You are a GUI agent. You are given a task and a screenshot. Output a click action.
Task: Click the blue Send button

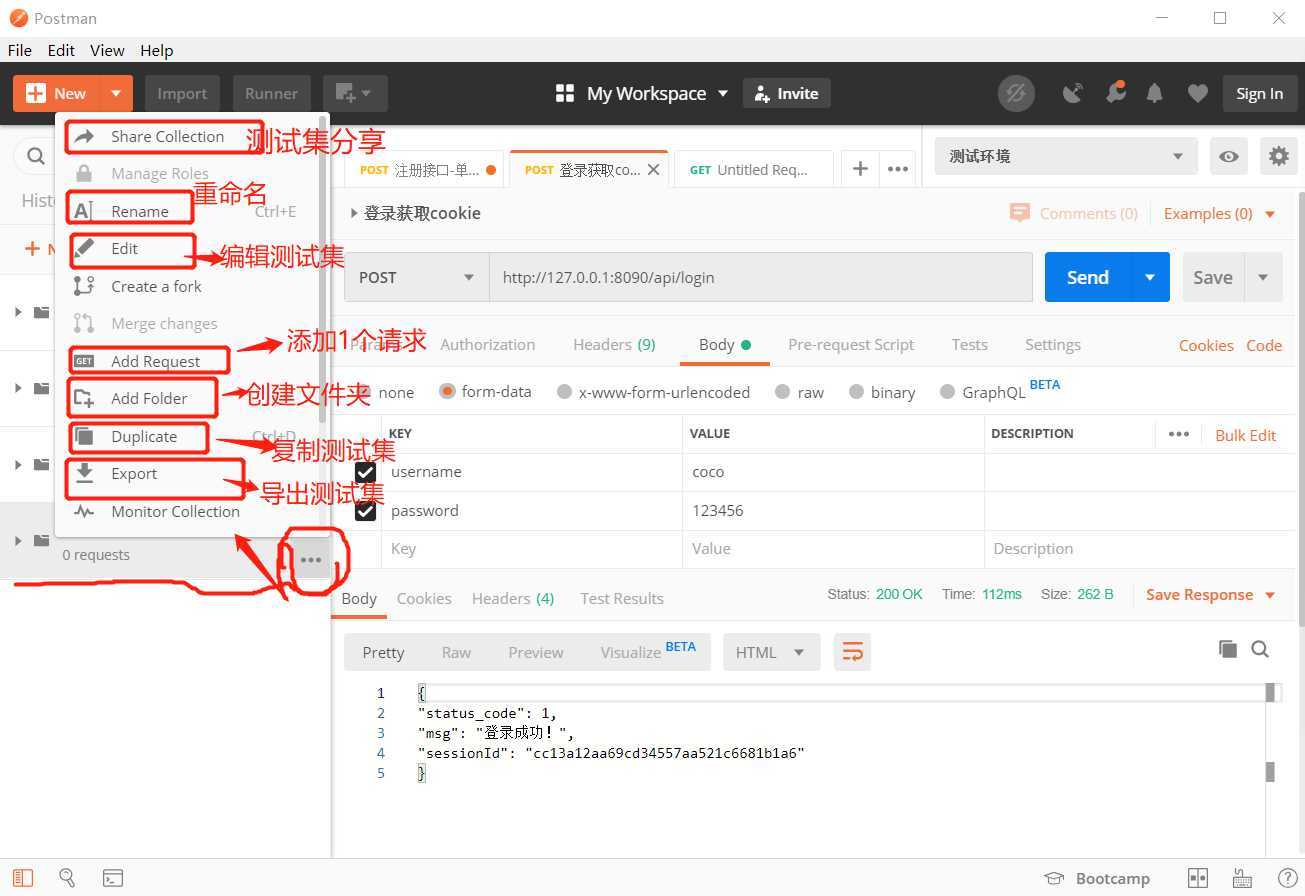point(1087,277)
